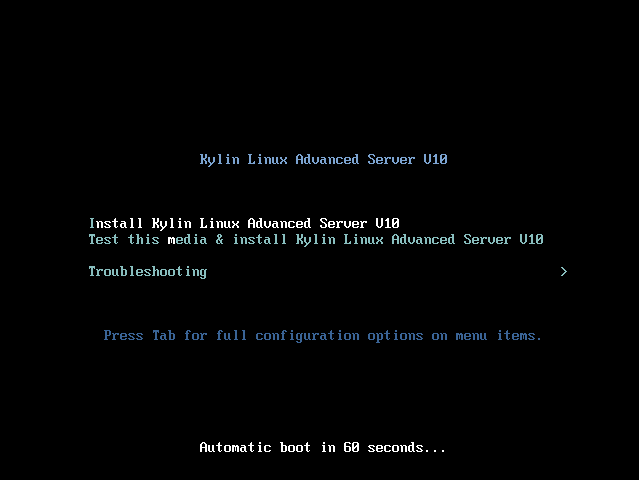Click the Kylin Linux Advanced Server V10 title

tap(324, 159)
